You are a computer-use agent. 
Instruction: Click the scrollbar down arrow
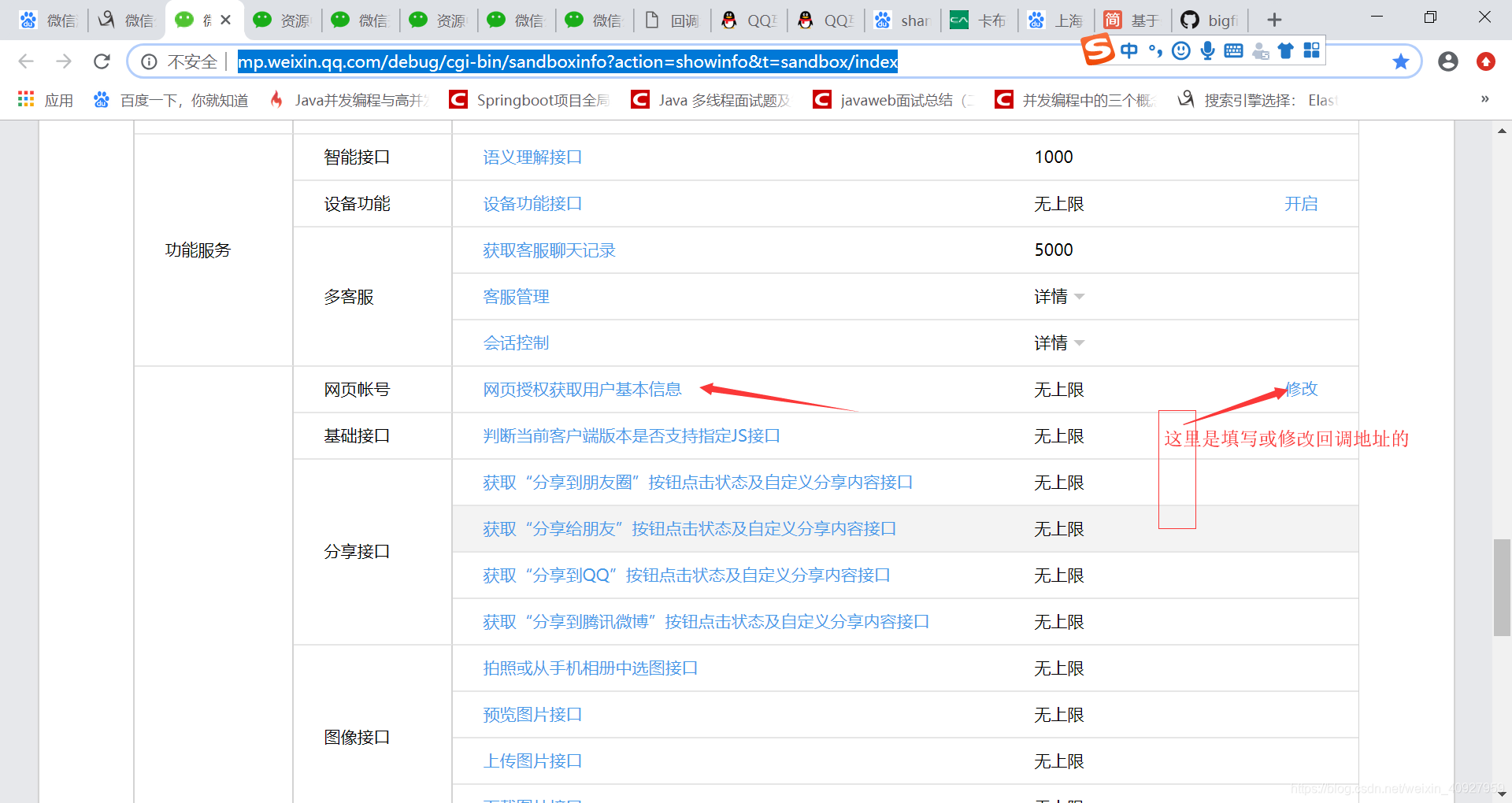(x=1502, y=793)
